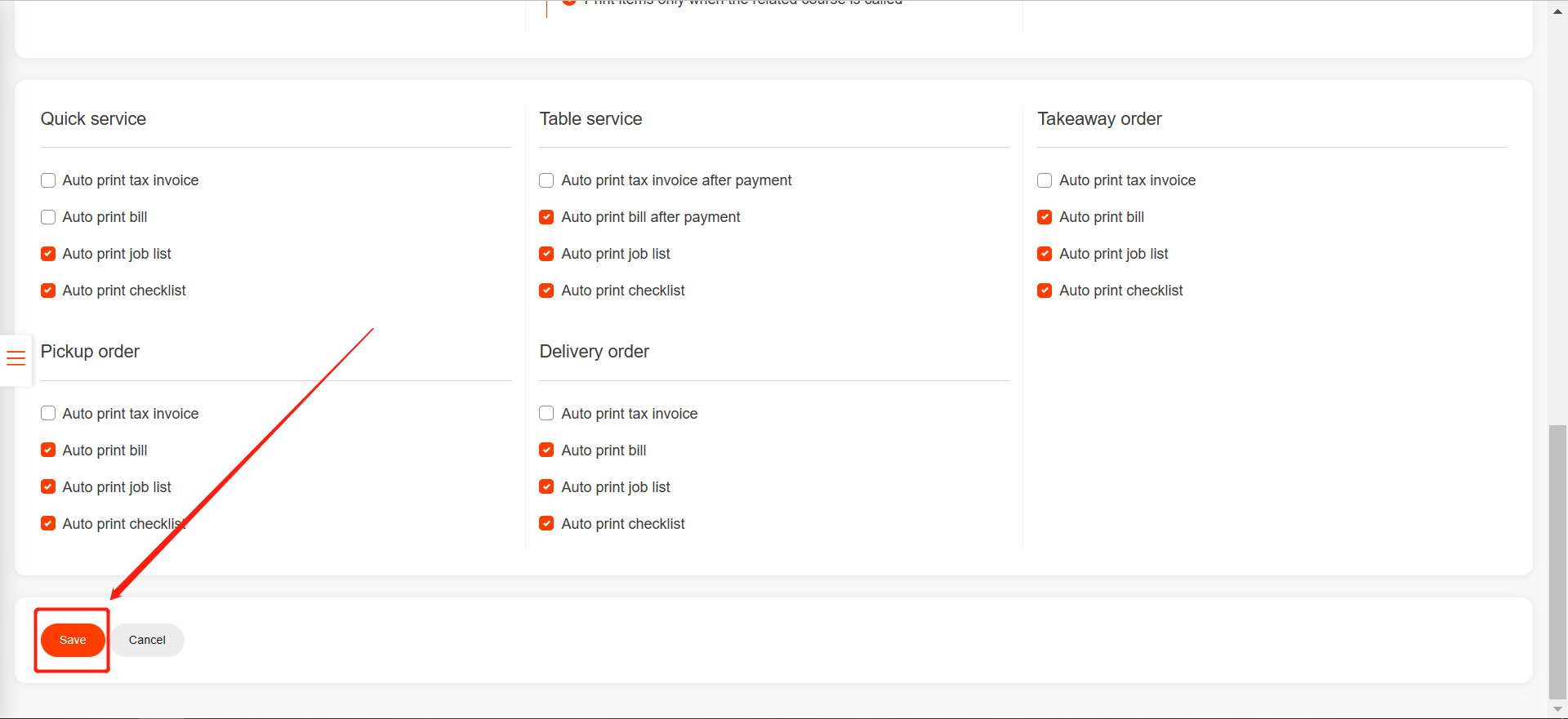Image resolution: width=1568 pixels, height=719 pixels.
Task: Click the Cancel button
Action: click(147, 640)
